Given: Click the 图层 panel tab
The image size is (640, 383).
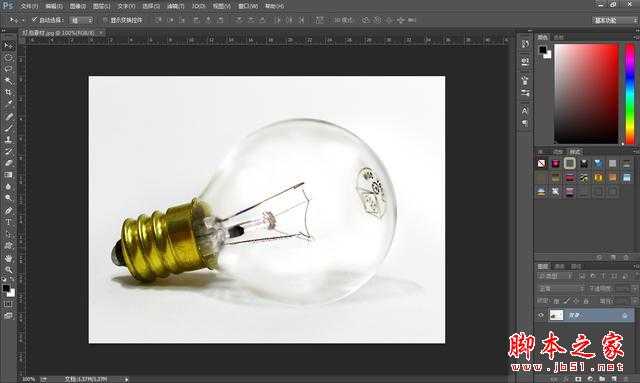Looking at the screenshot, I should (x=542, y=266).
